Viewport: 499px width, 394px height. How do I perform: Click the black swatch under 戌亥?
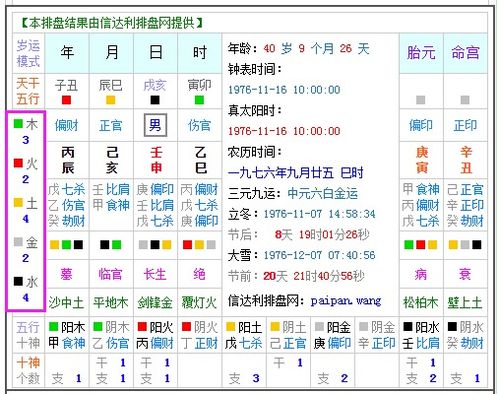(x=155, y=100)
